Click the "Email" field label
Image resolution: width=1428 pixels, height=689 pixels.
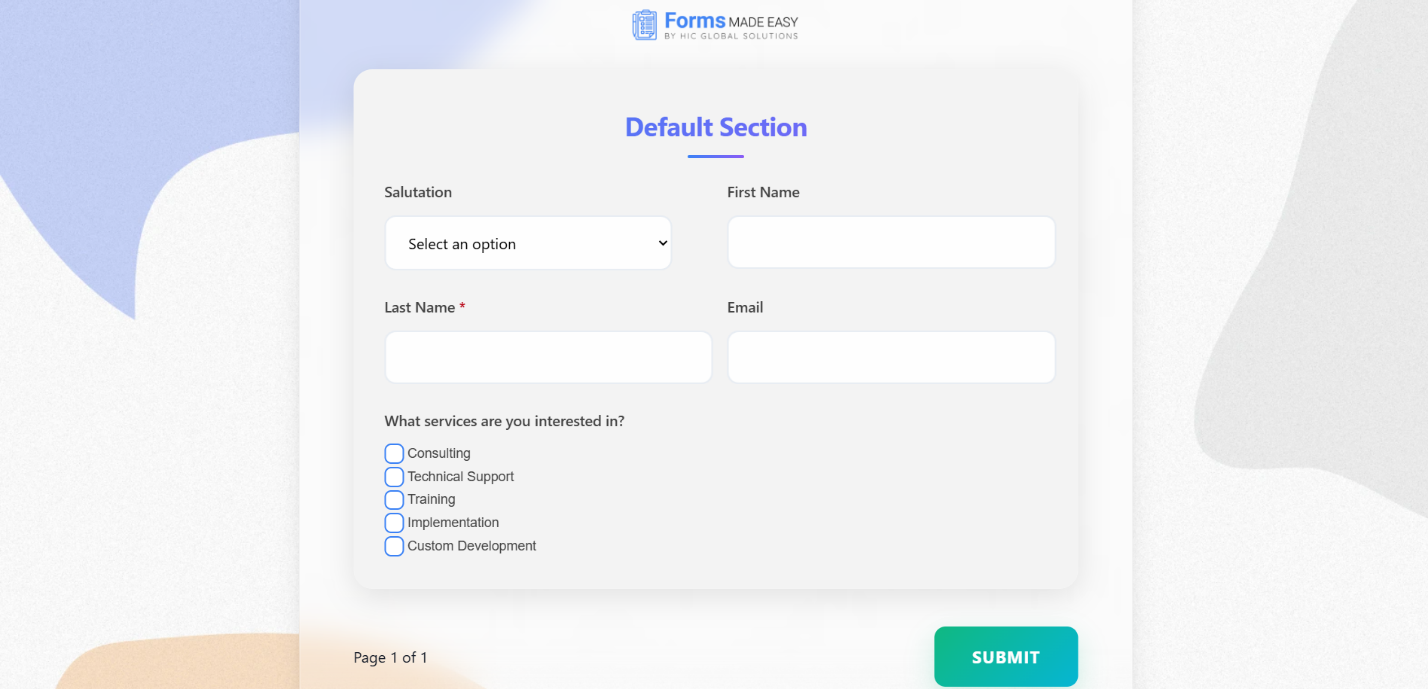pyautogui.click(x=745, y=308)
